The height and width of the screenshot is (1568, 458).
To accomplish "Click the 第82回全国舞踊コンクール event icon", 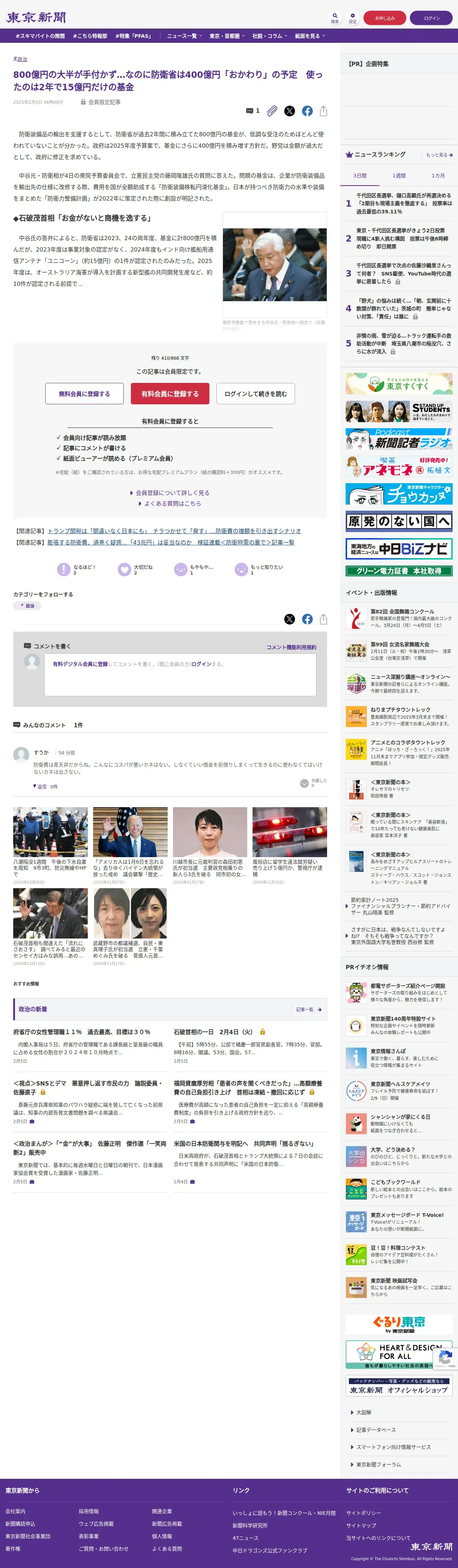I will click(356, 618).
